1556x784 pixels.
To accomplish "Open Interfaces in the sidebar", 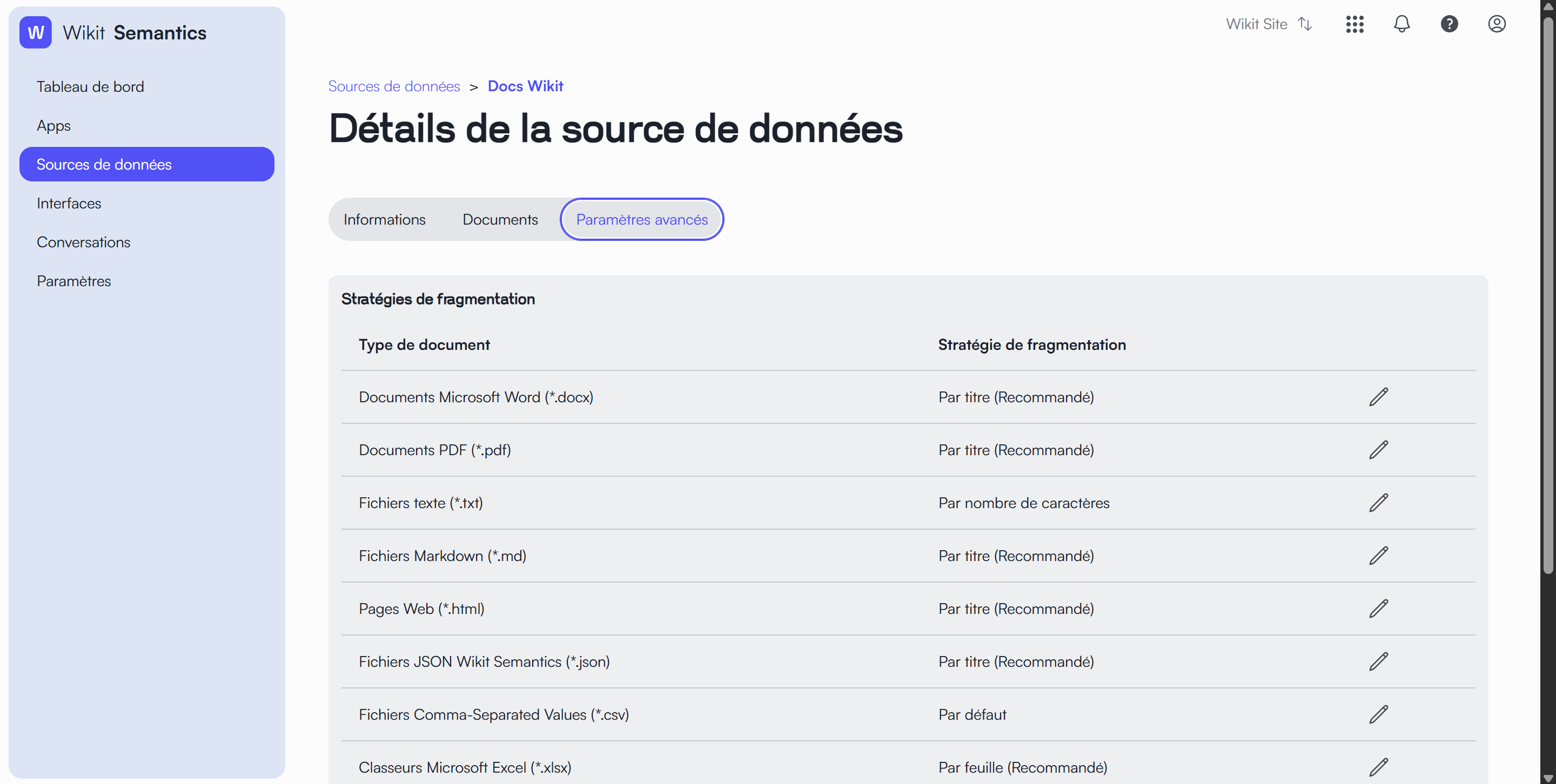I will click(147, 204).
